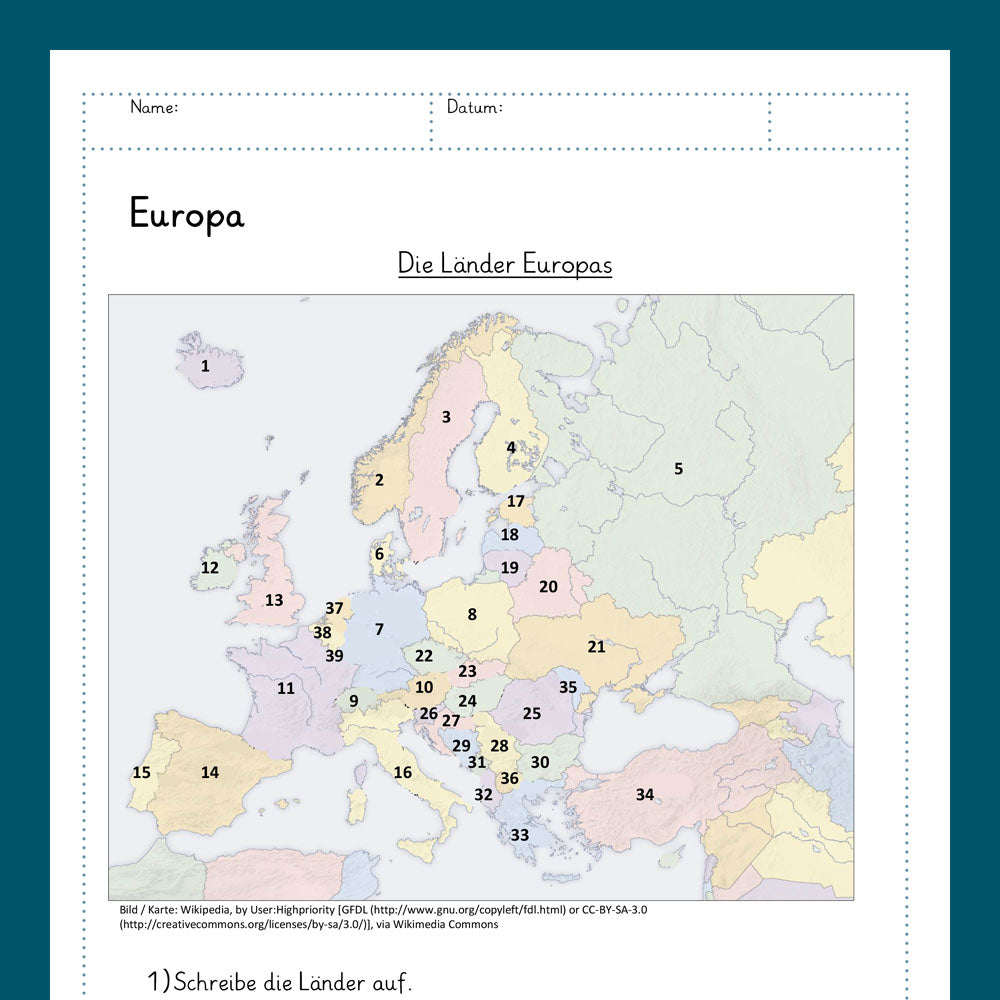Click the number 3 on Sweden
The height and width of the screenshot is (1000, 1000).
click(446, 417)
